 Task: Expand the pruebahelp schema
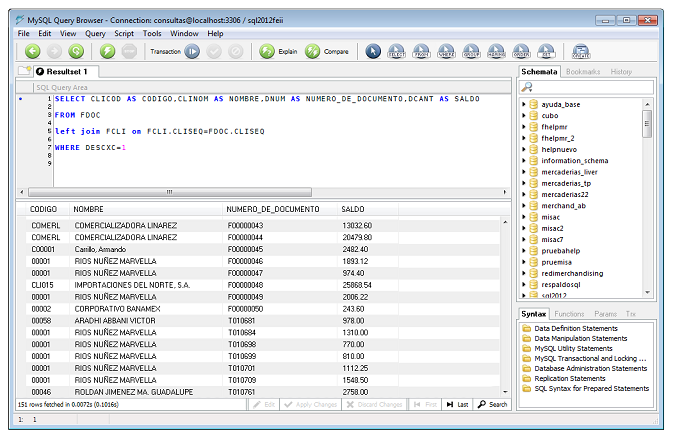[x=524, y=251]
